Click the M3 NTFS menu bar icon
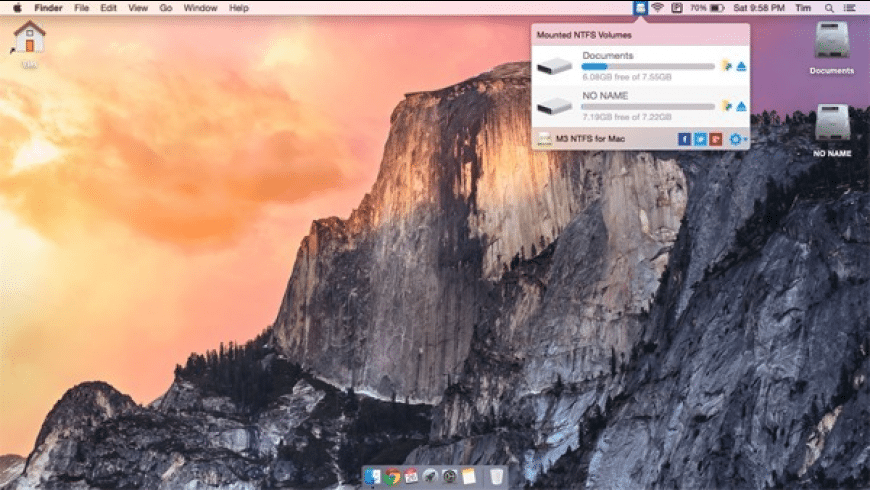Viewport: 870px width, 490px height. click(x=640, y=8)
